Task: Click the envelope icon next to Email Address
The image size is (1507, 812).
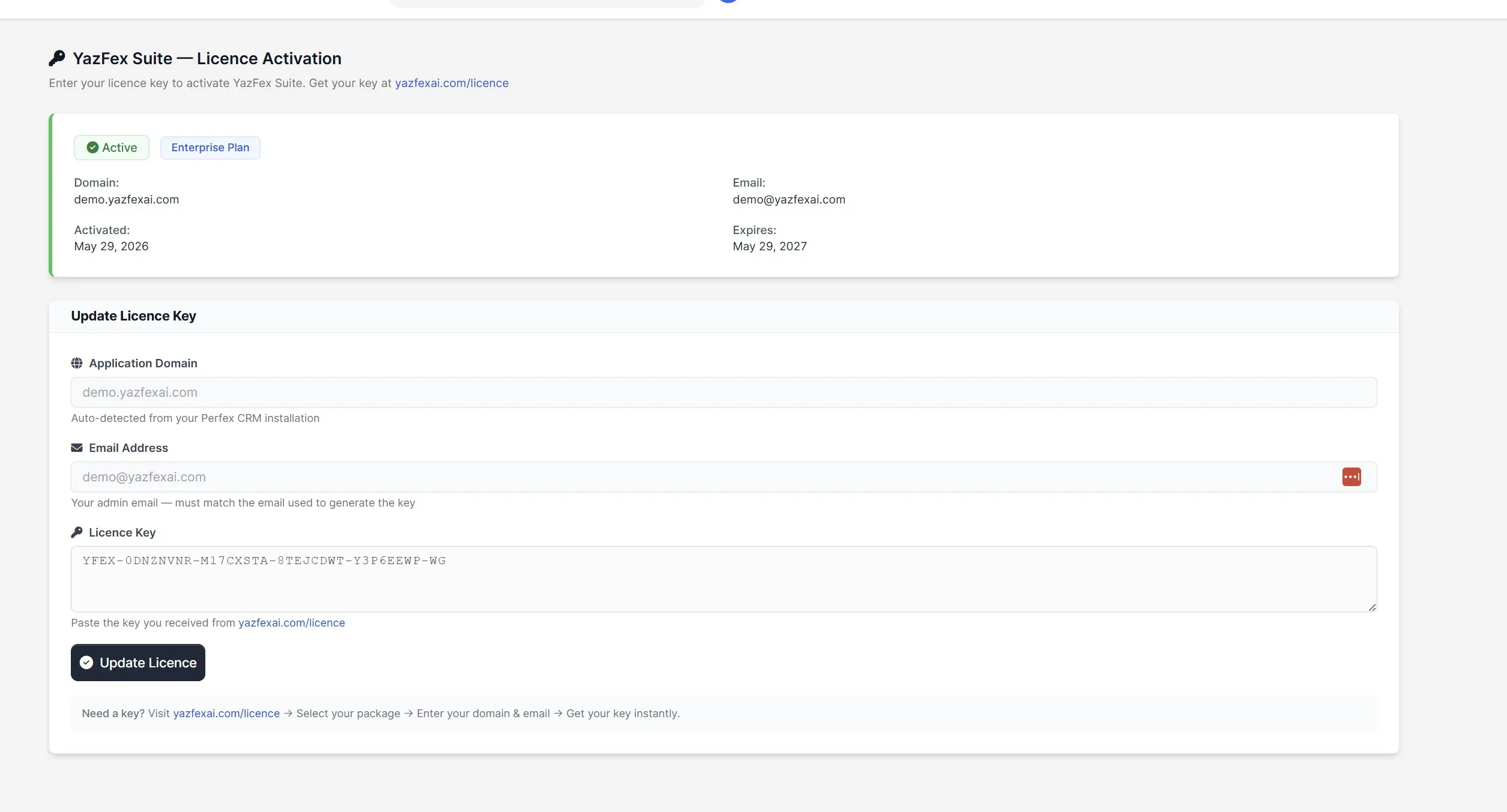Action: pos(77,448)
